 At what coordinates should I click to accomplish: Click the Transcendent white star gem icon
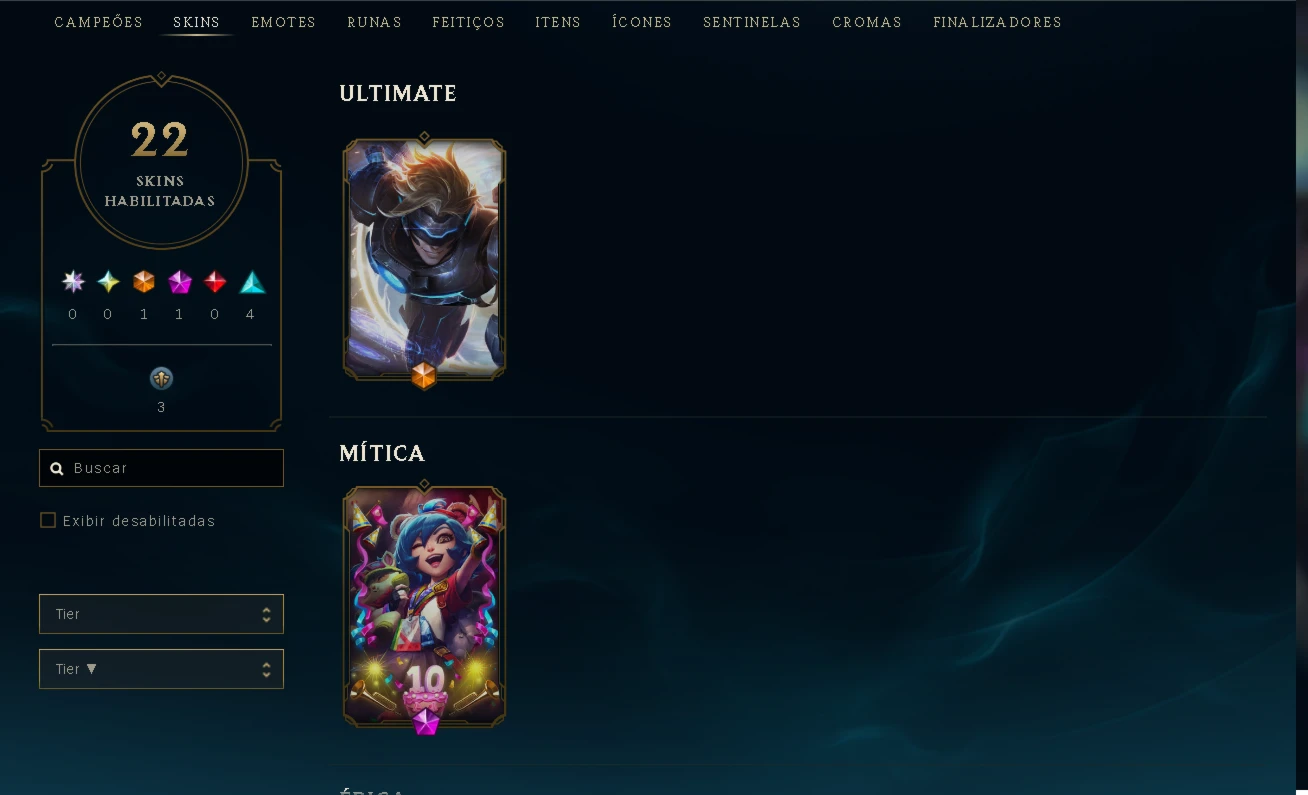tap(73, 282)
